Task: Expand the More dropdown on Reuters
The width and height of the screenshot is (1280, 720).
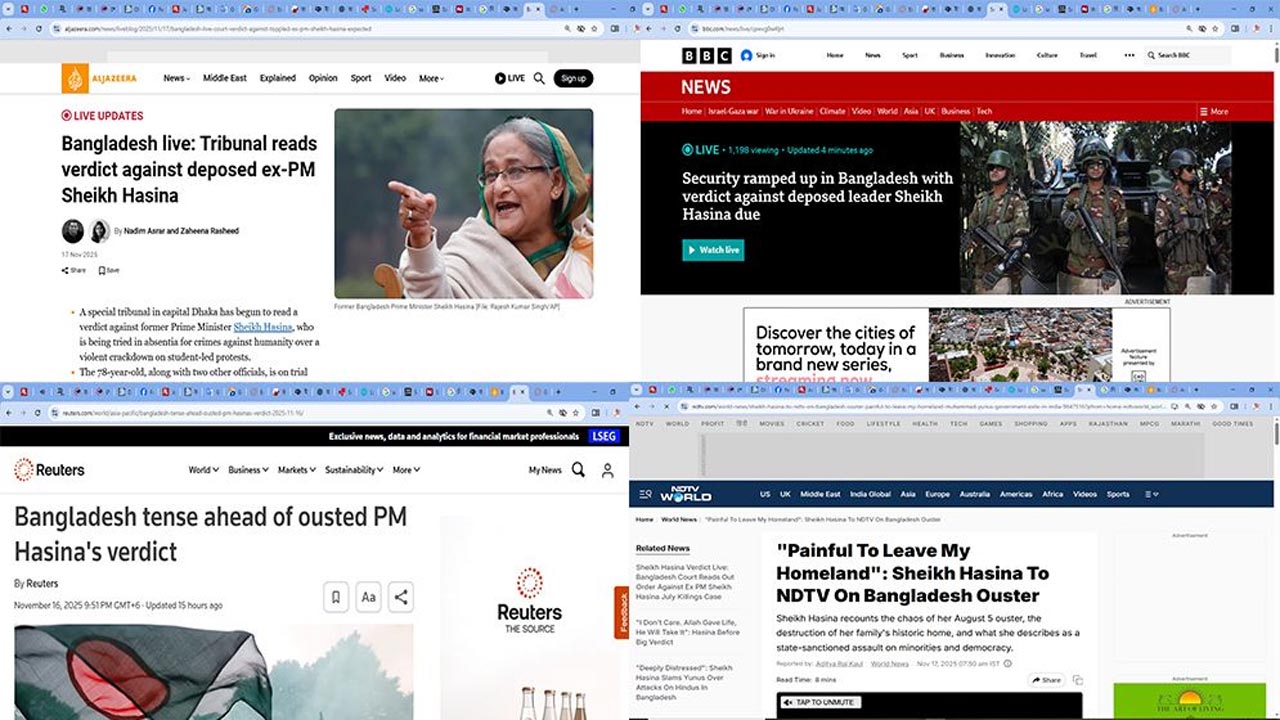Action: click(x=405, y=469)
